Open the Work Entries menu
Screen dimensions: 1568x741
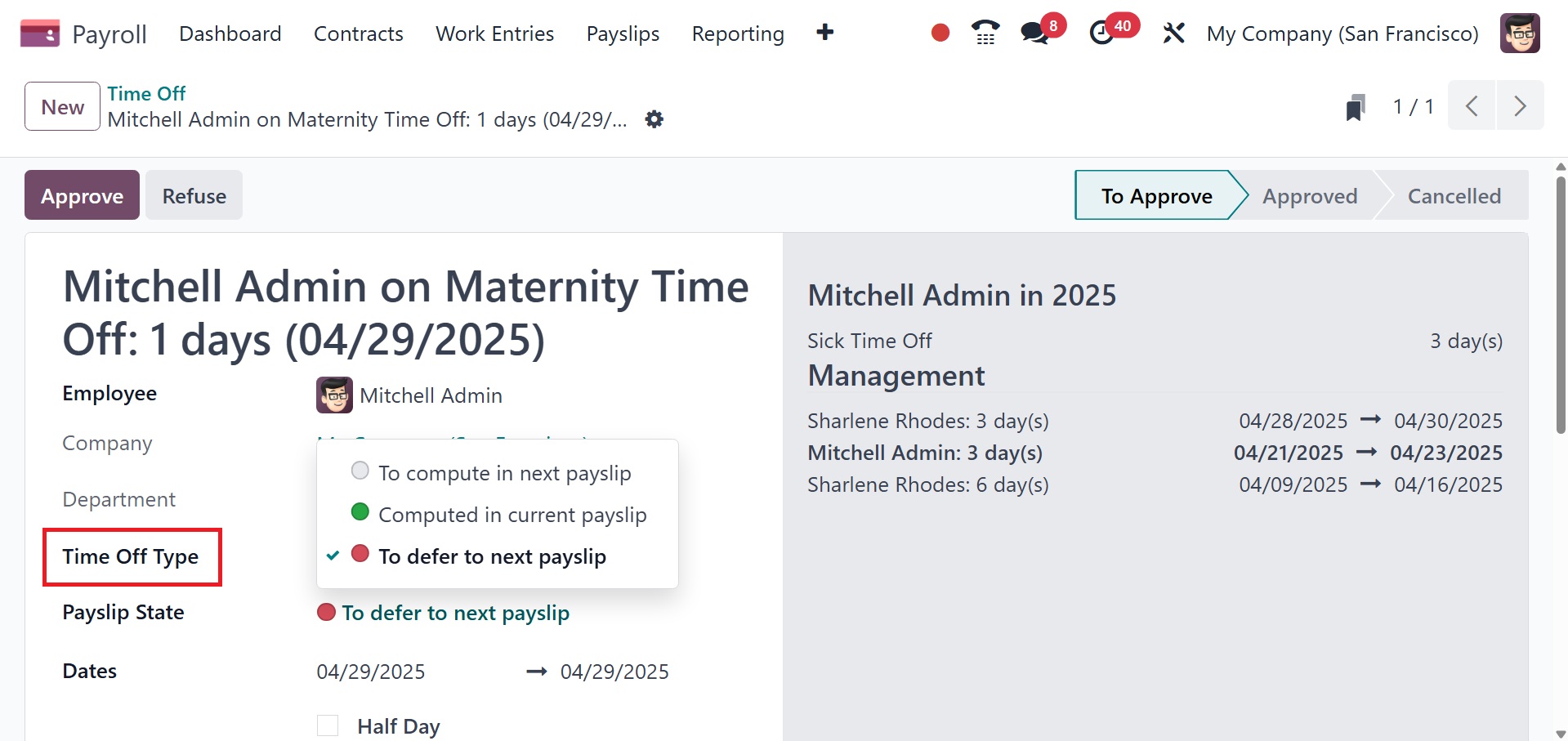[494, 33]
